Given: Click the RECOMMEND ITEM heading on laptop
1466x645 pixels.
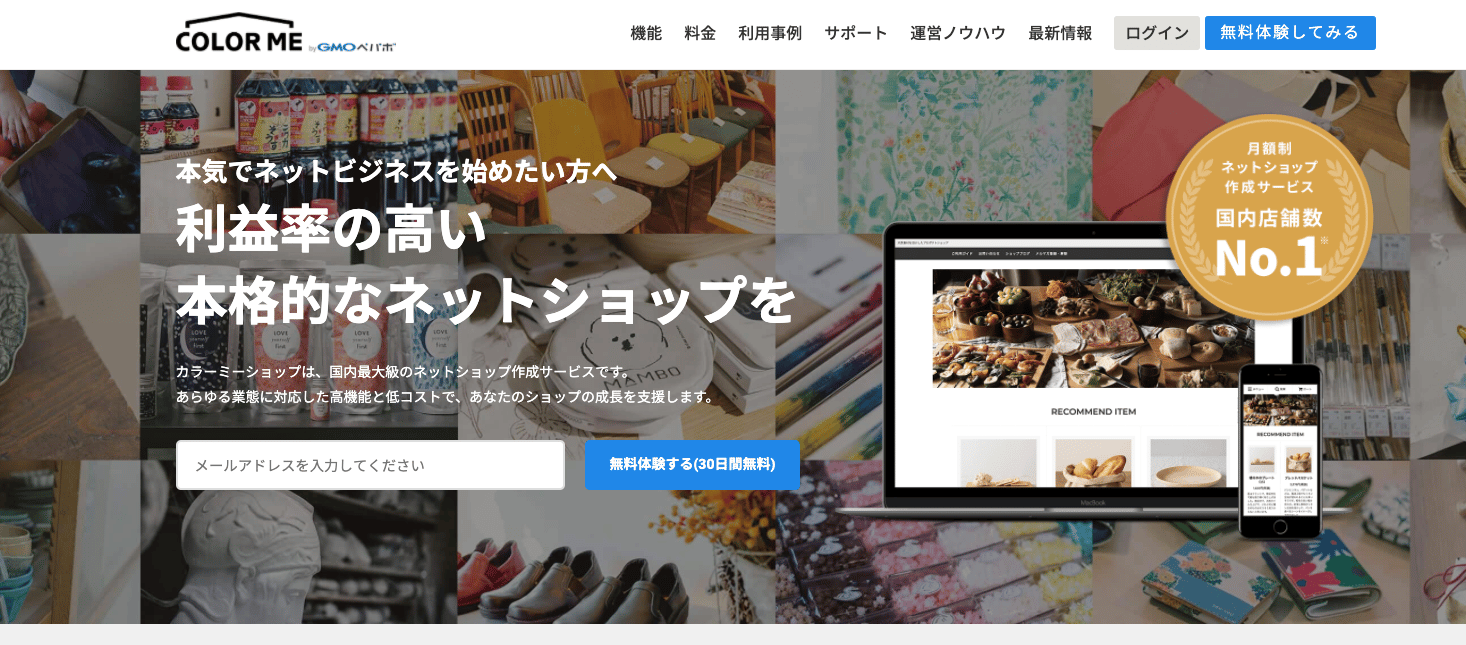Looking at the screenshot, I should [1093, 411].
